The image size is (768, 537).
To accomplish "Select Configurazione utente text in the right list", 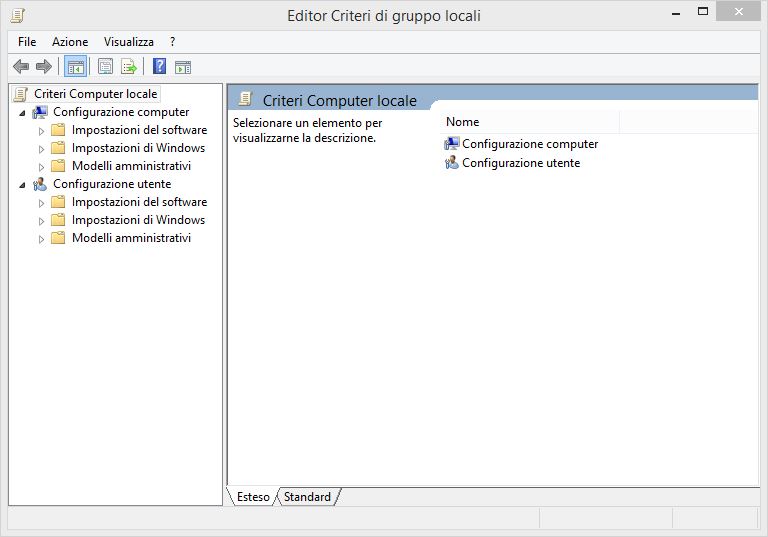I will click(x=521, y=163).
